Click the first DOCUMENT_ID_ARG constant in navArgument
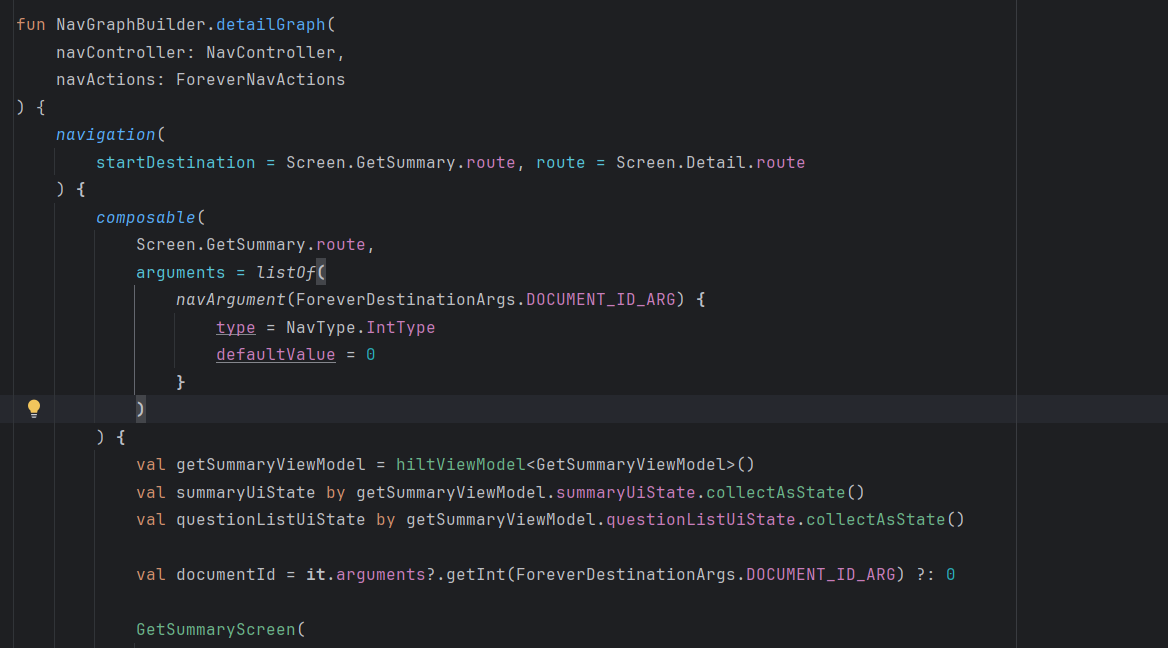 [x=600, y=299]
